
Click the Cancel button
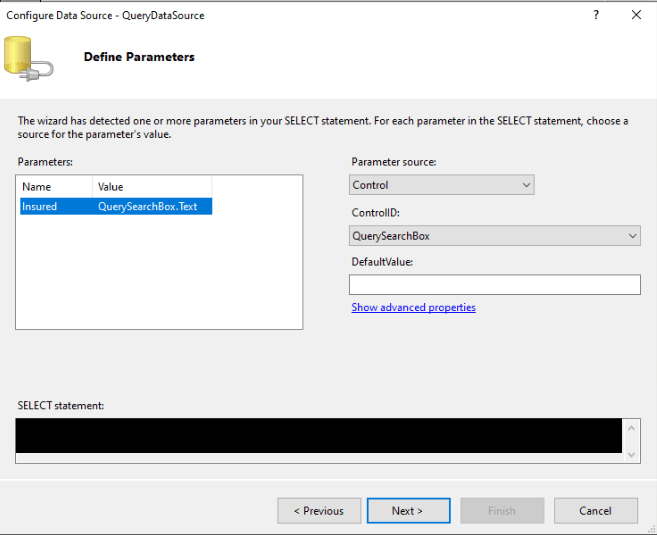[x=595, y=511]
